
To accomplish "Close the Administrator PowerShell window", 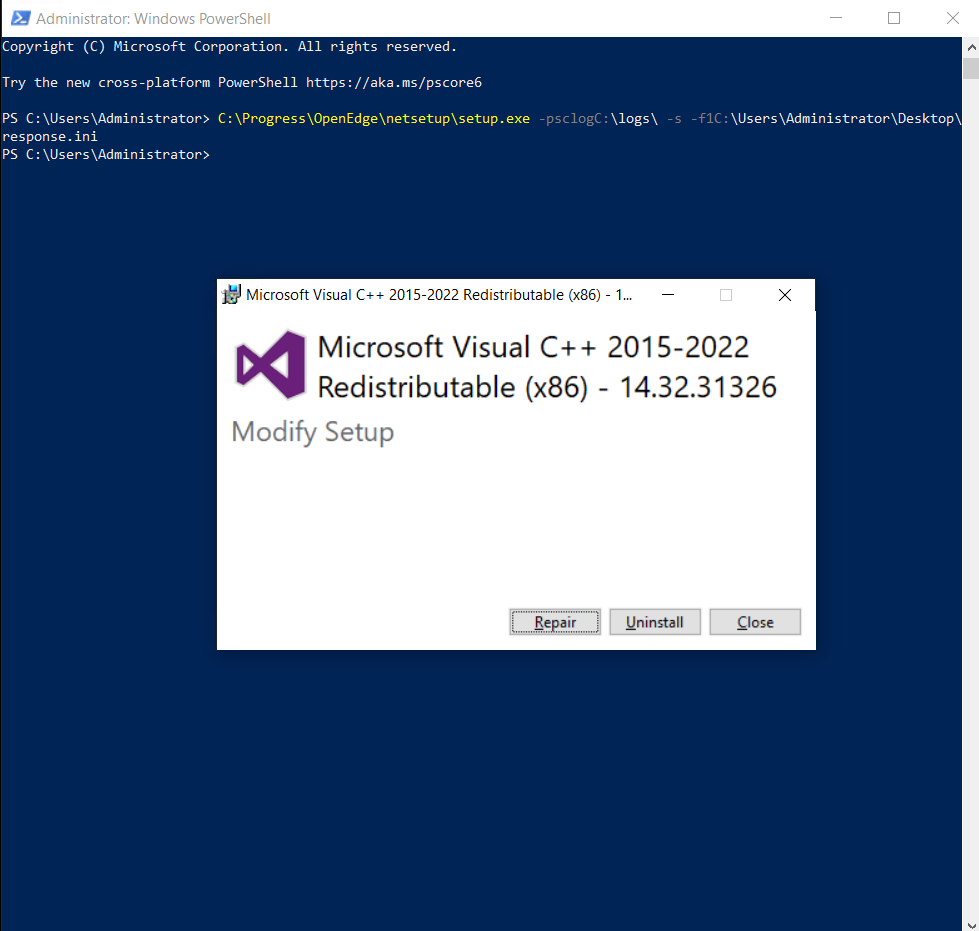I will [x=952, y=18].
